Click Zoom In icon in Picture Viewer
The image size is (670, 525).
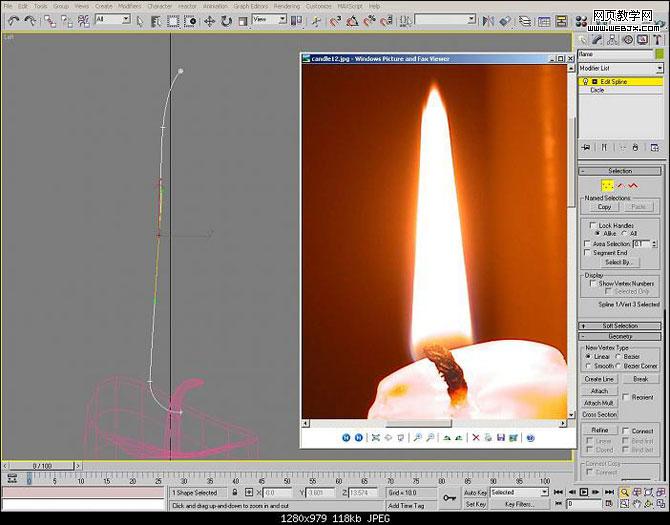coord(417,437)
